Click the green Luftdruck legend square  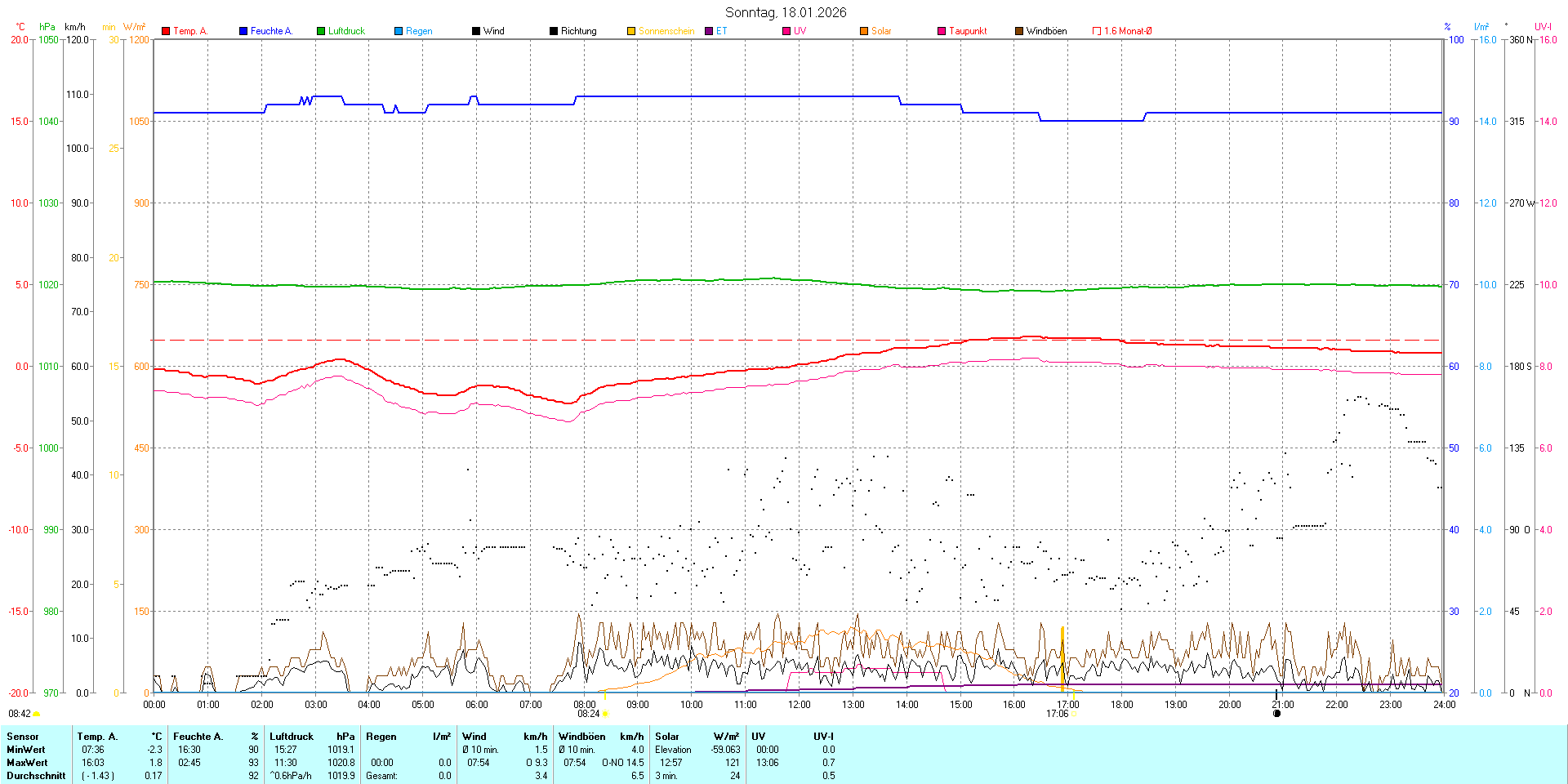point(321,31)
